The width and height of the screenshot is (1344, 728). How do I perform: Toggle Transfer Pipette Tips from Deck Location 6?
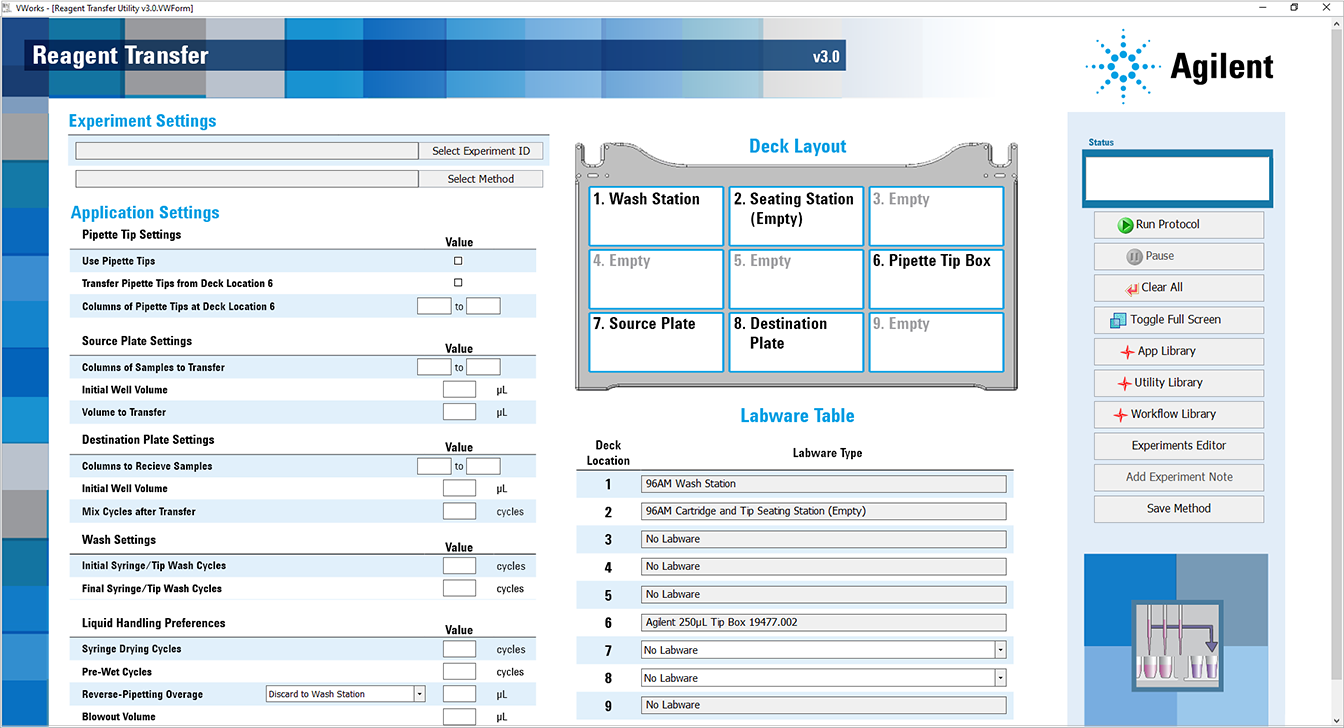tap(458, 283)
